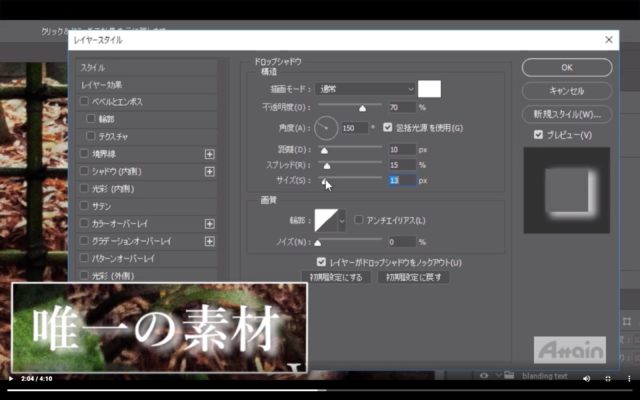640x400 pixels.
Task: Toggle アンチエイリアス(L) checkbox
Action: [358, 220]
